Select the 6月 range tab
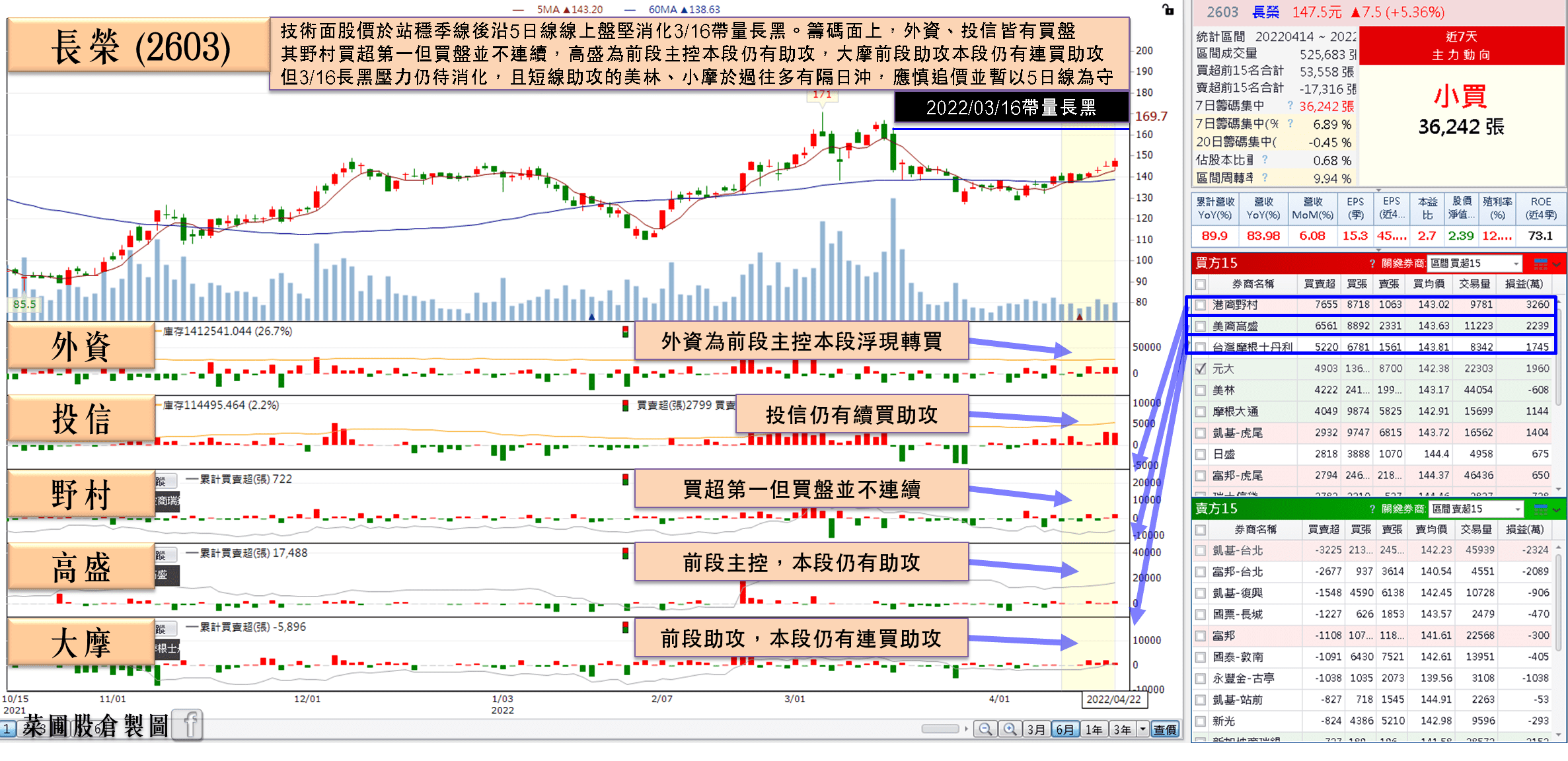Viewport: 1568px width, 761px height. 1065,729
